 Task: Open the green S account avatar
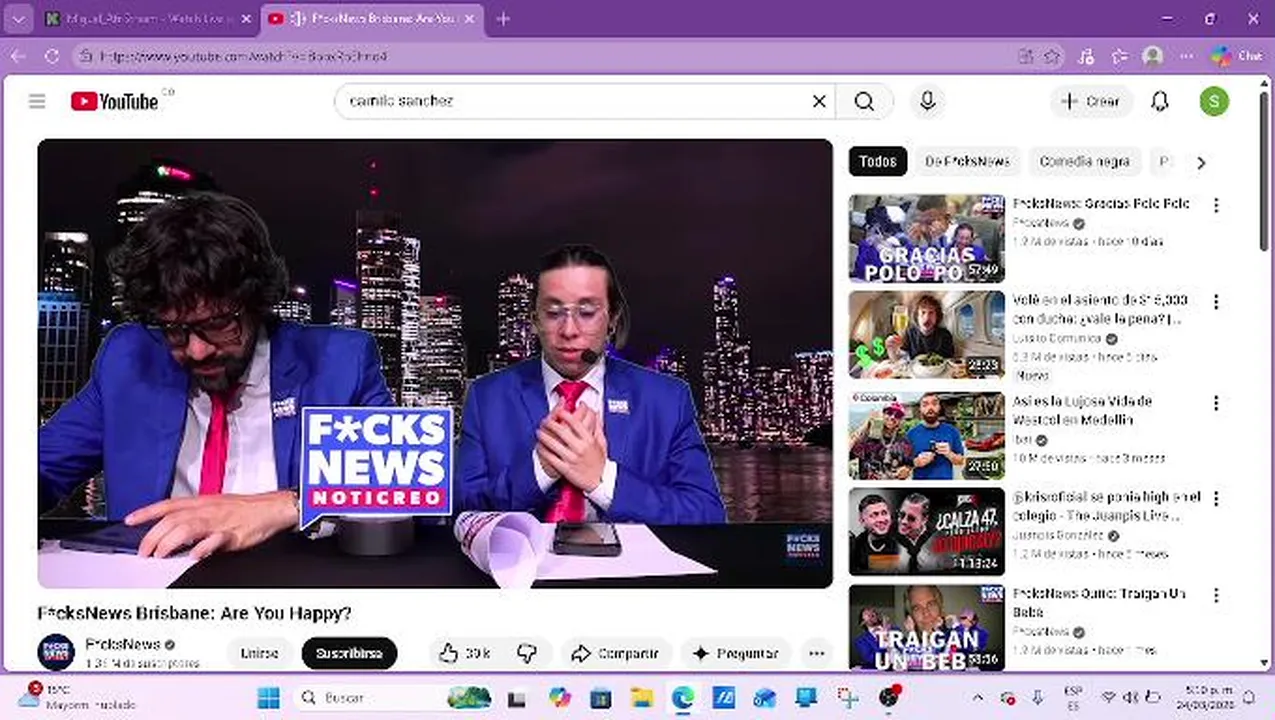[x=1214, y=101]
